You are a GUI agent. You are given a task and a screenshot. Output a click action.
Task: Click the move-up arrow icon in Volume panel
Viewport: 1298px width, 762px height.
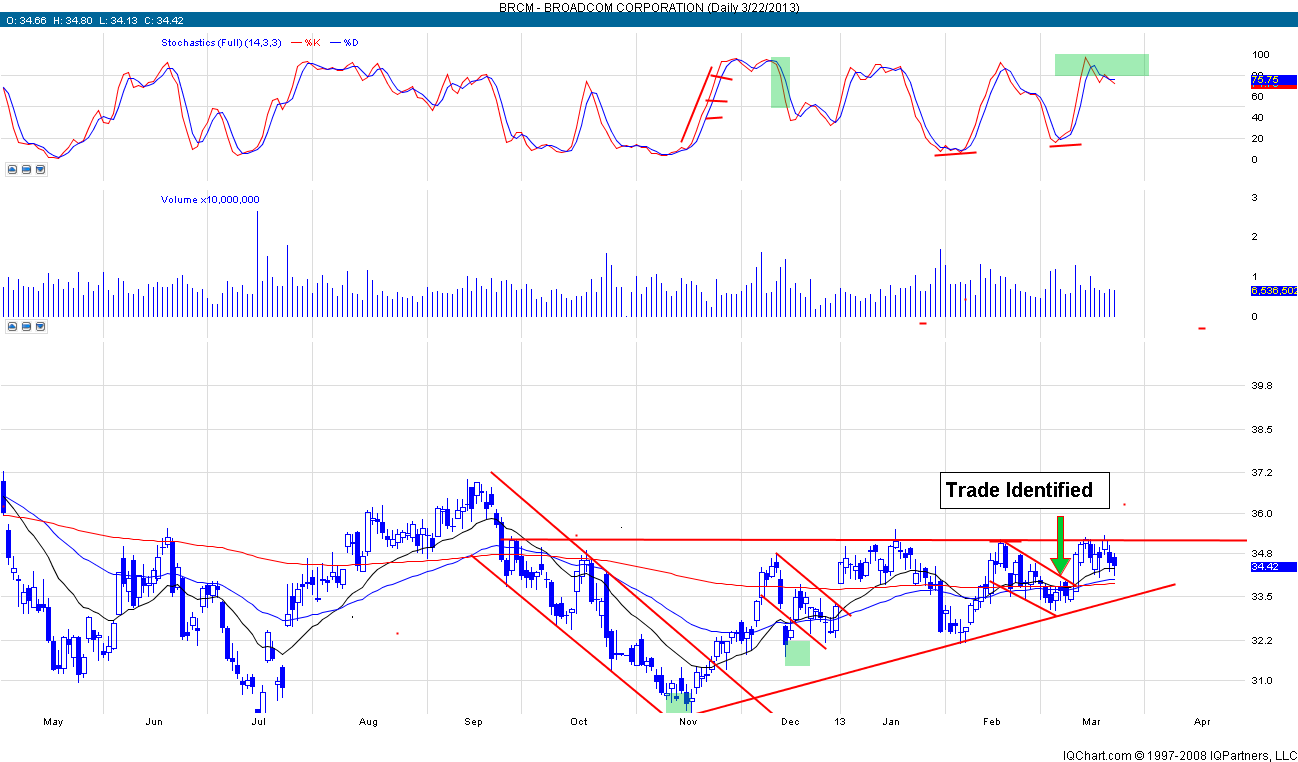[x=13, y=326]
